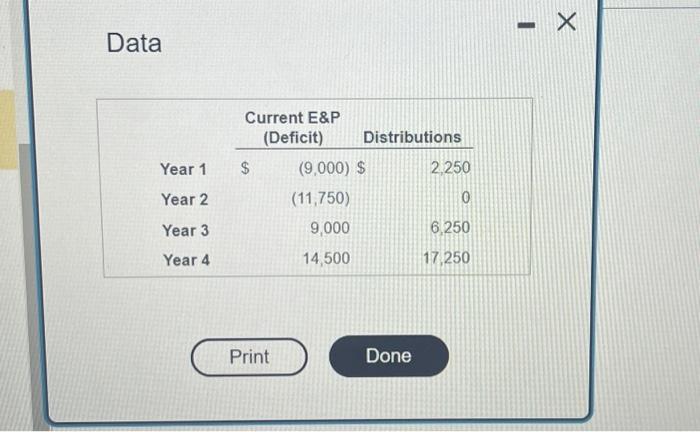
Task: Click the 14,500 Current E&P value for Year 4
Action: [x=326, y=258]
